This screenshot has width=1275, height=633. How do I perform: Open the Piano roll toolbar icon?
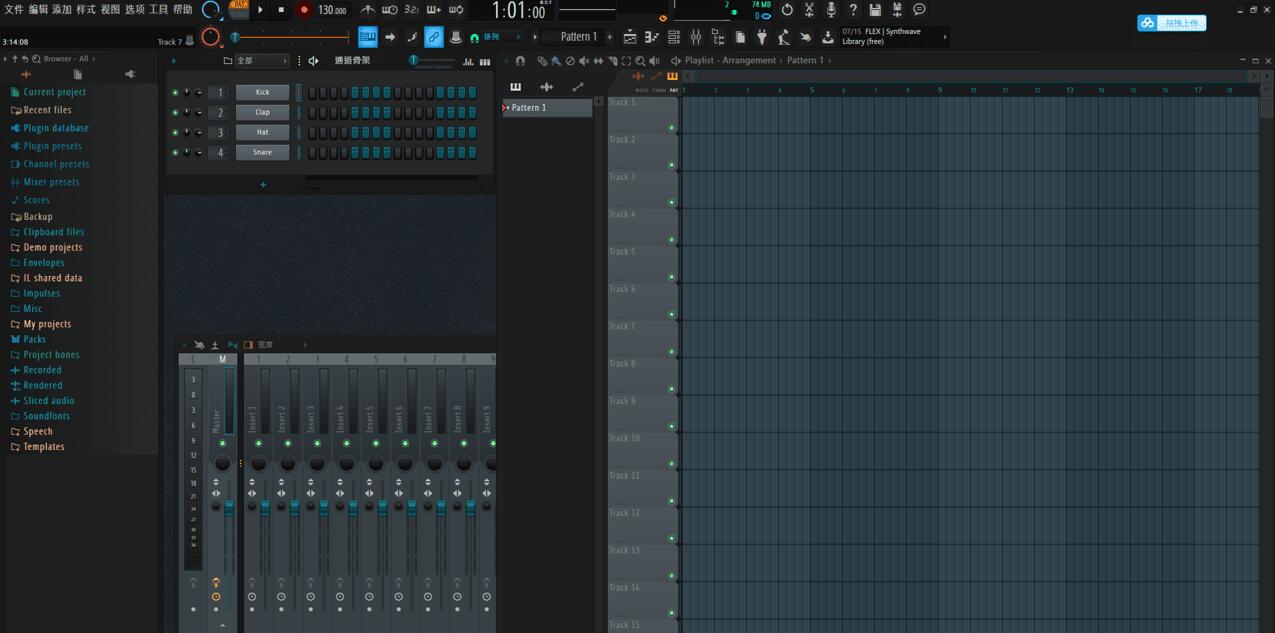(x=651, y=36)
